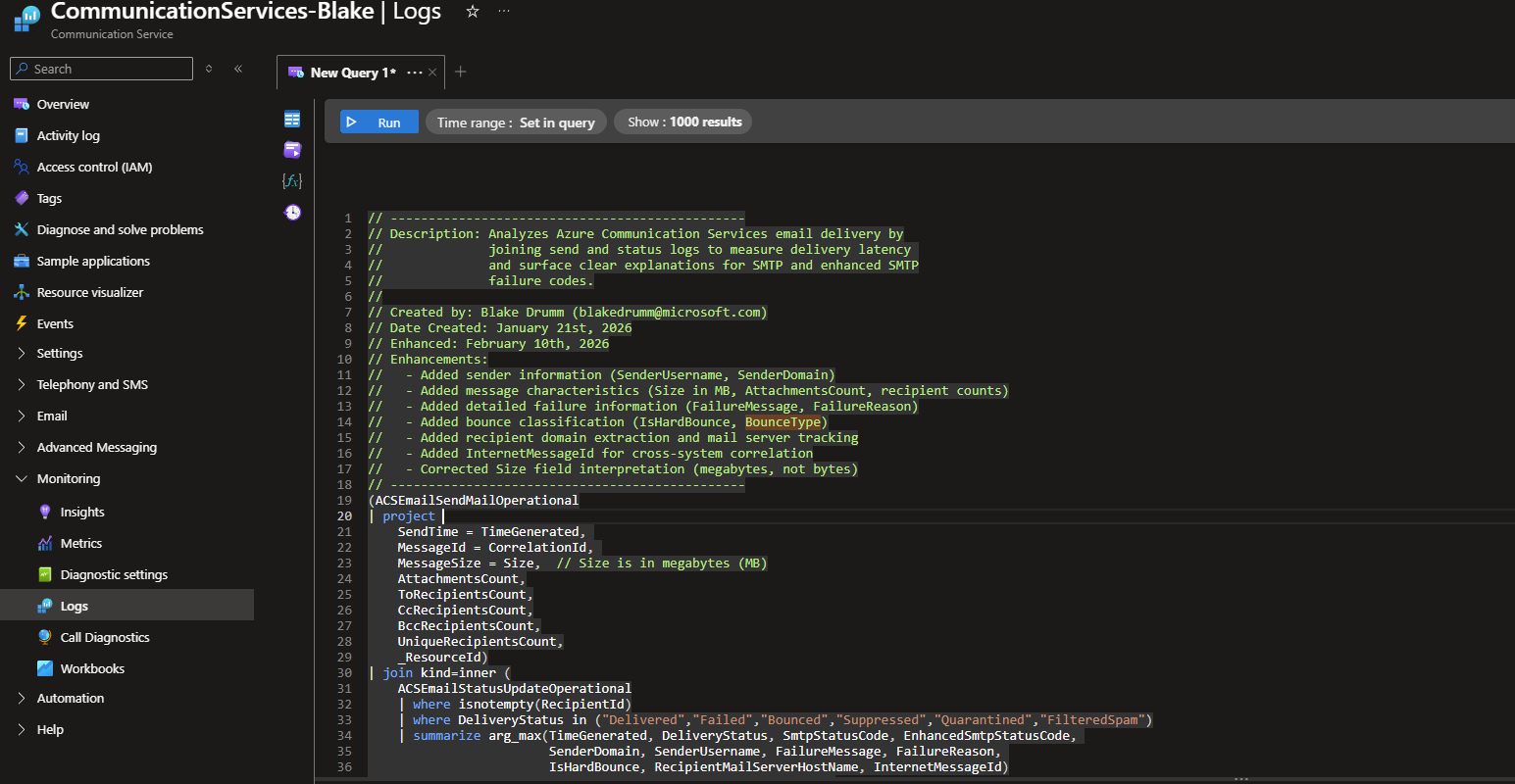The width and height of the screenshot is (1515, 784).
Task: Favorite this resource with the star icon
Action: point(473,12)
